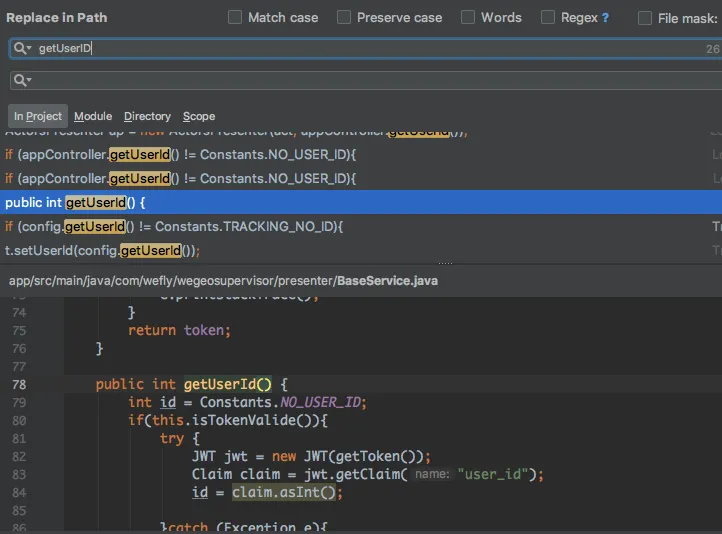Switch to the Directory scope tab

pos(147,116)
